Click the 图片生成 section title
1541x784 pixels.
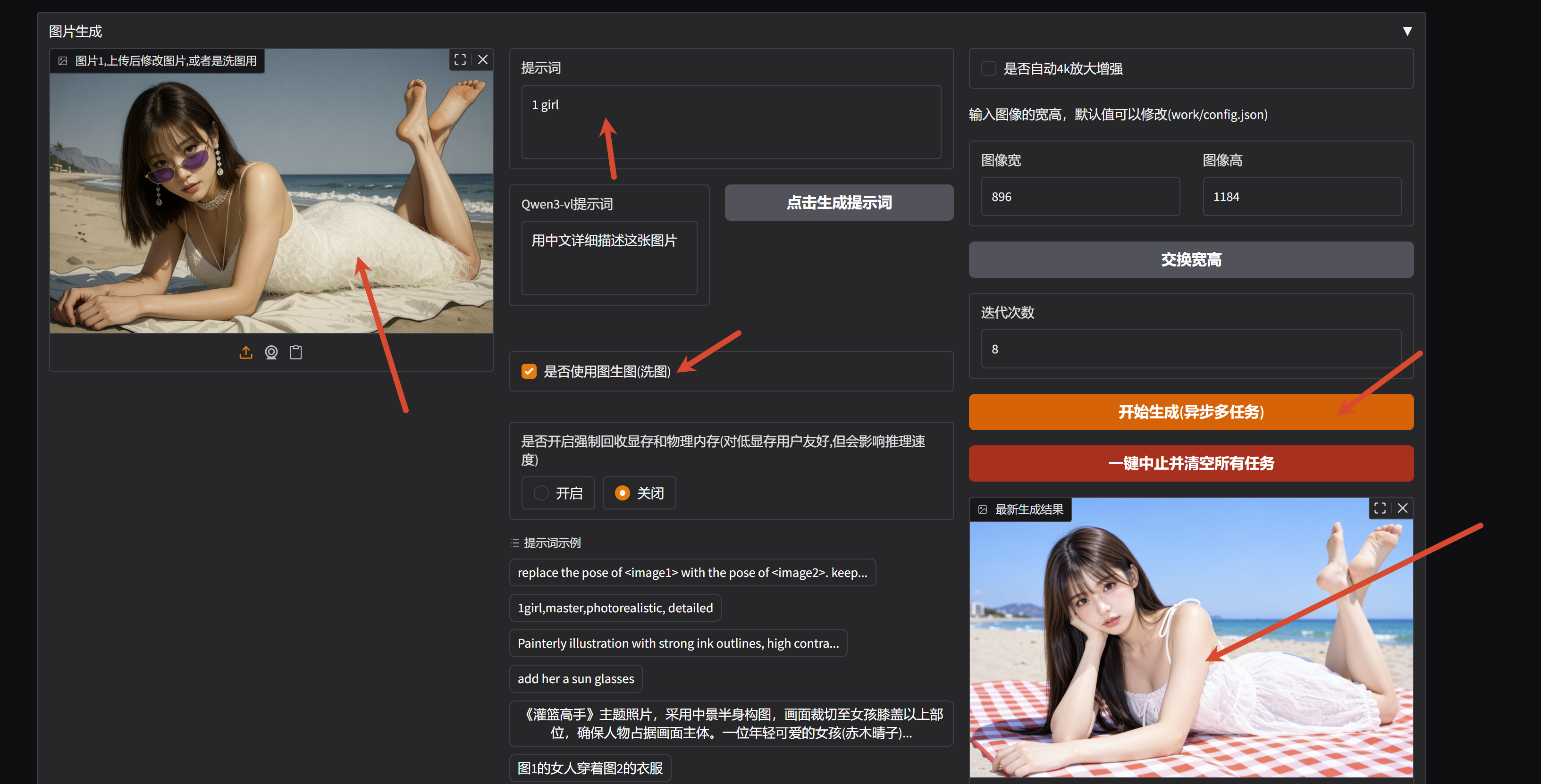pyautogui.click(x=76, y=31)
